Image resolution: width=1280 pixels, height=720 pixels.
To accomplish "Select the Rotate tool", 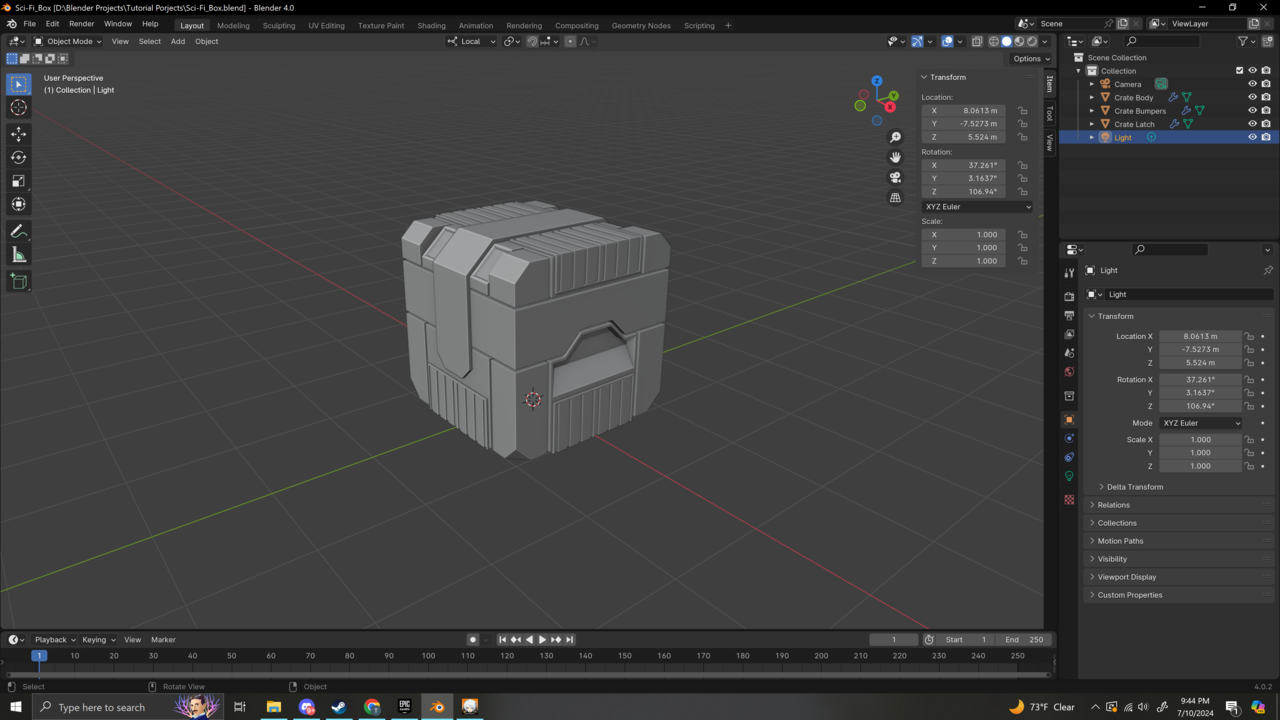I will pyautogui.click(x=18, y=157).
